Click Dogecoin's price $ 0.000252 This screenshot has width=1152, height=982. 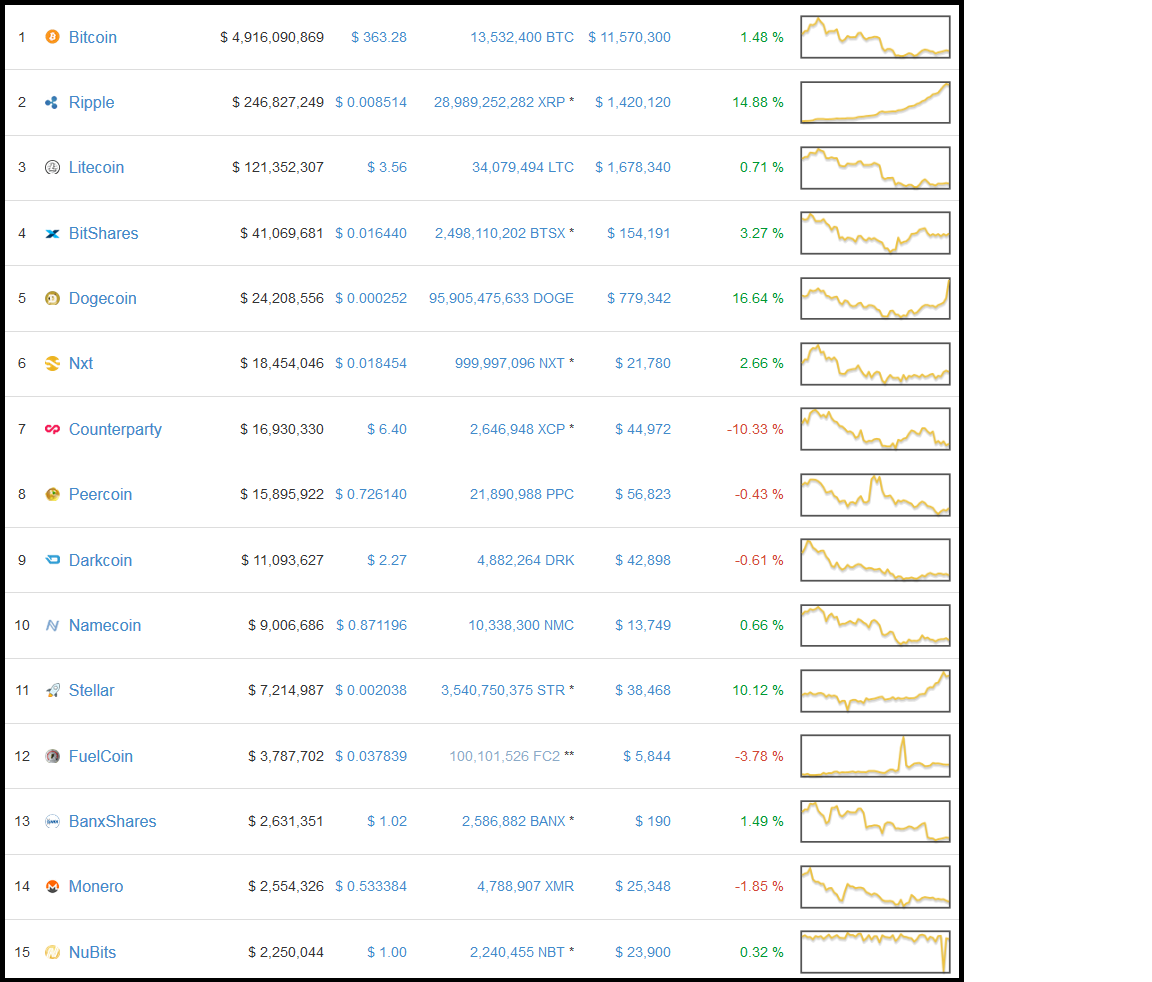pyautogui.click(x=371, y=298)
